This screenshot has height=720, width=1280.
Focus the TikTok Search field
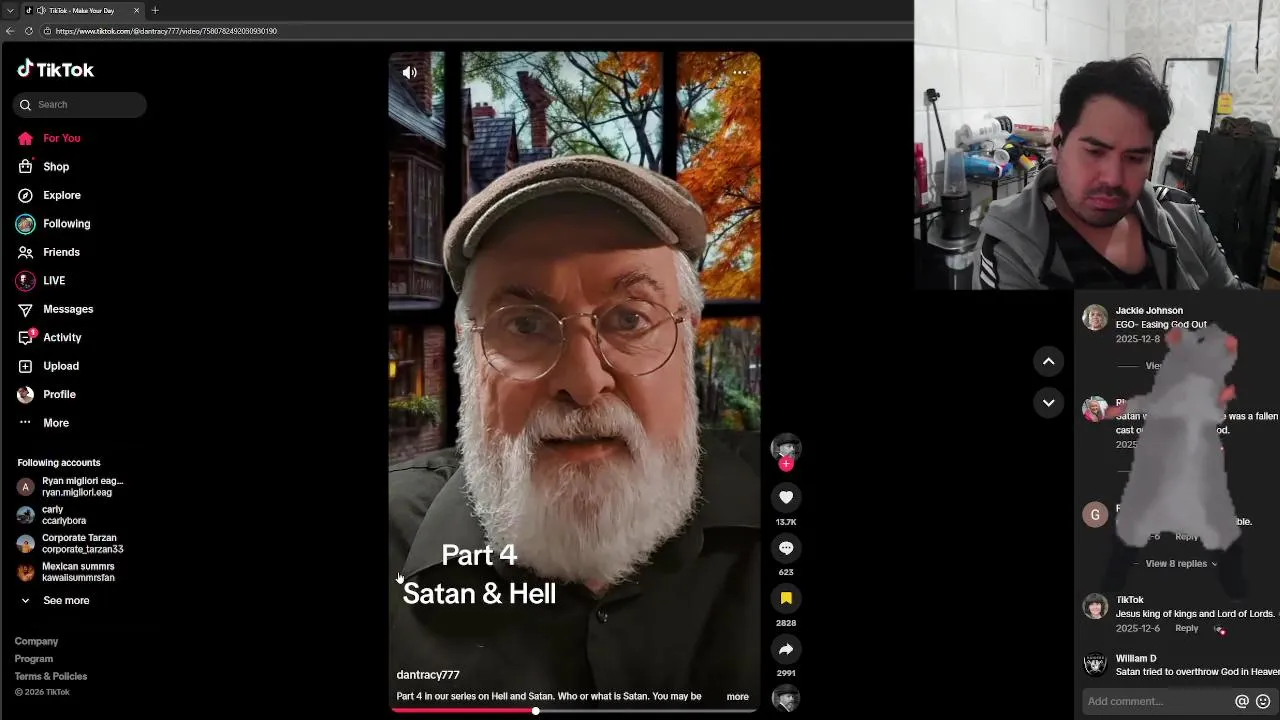coord(80,105)
